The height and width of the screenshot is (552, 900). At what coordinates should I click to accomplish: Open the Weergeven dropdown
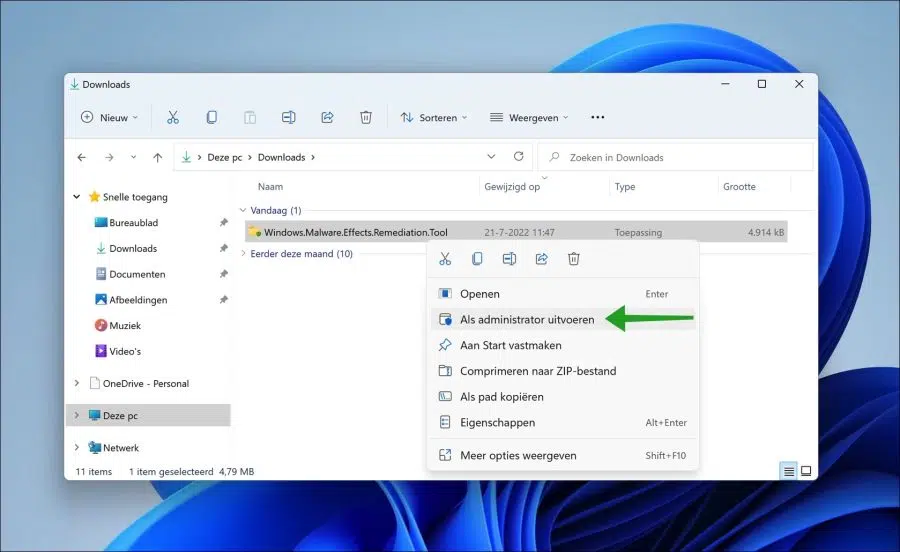529,118
